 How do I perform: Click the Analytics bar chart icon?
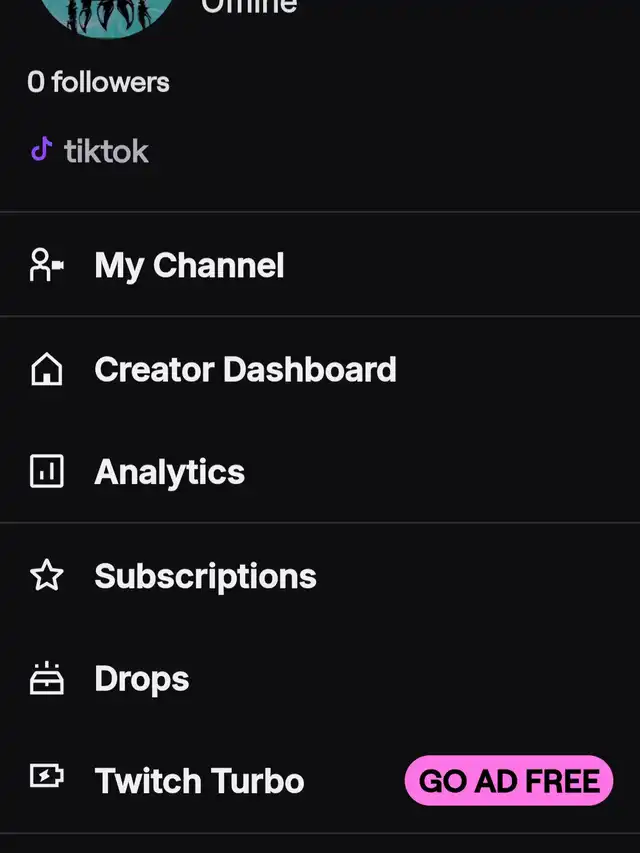tap(46, 471)
